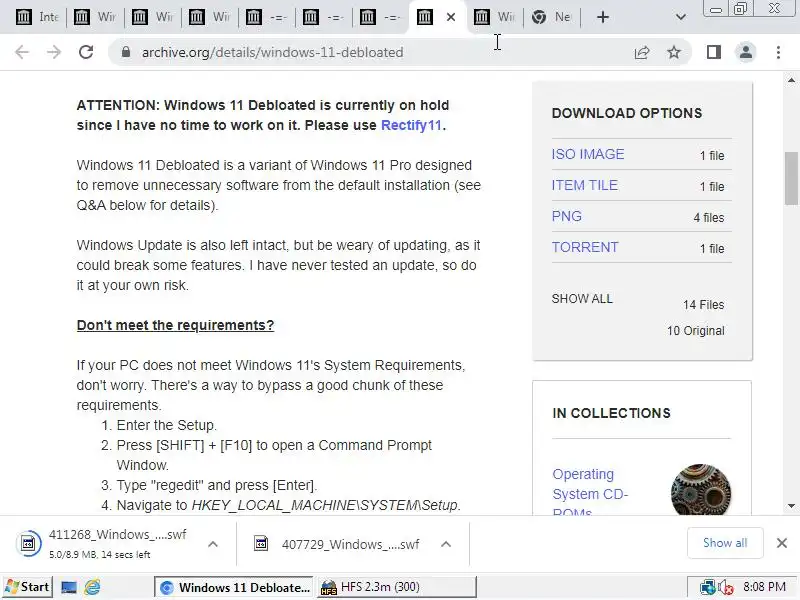Open the browser side panel
Image resolution: width=800 pixels, height=600 pixels.
(714, 52)
